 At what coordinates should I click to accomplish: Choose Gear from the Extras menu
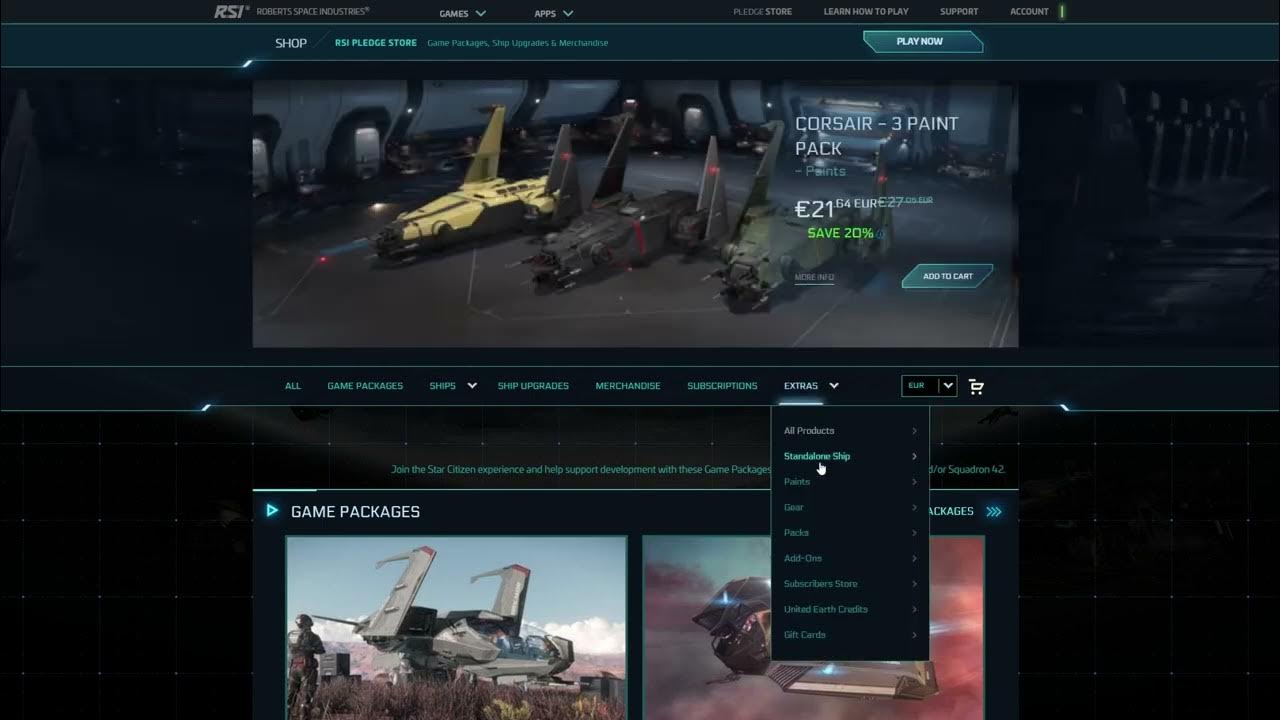(794, 507)
